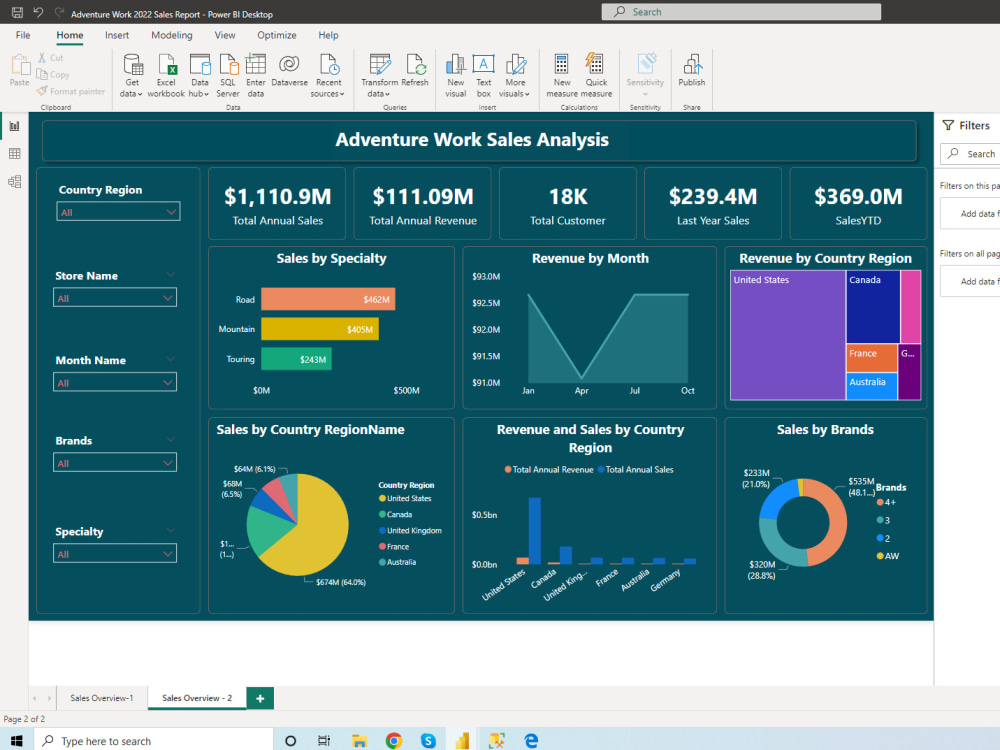Open Google Chrome from the taskbar
The image size is (1000, 750).
coord(393,740)
